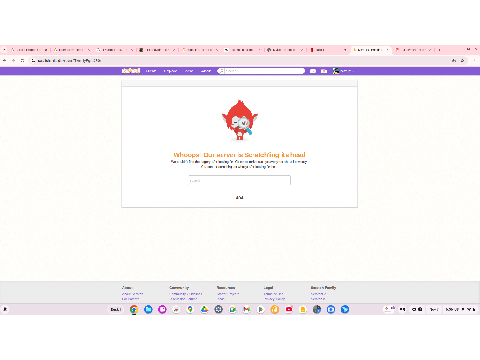Open the first link under Community footer heading
The image size is (480, 360).
[186, 294]
